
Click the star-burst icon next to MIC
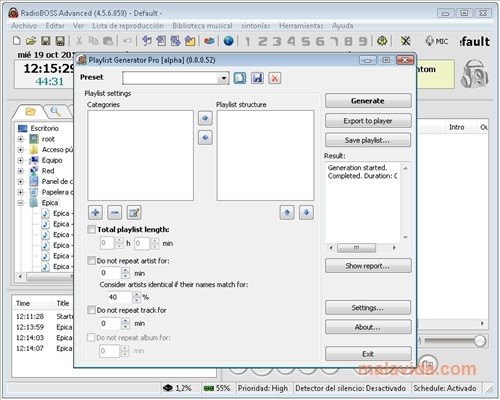[x=405, y=41]
